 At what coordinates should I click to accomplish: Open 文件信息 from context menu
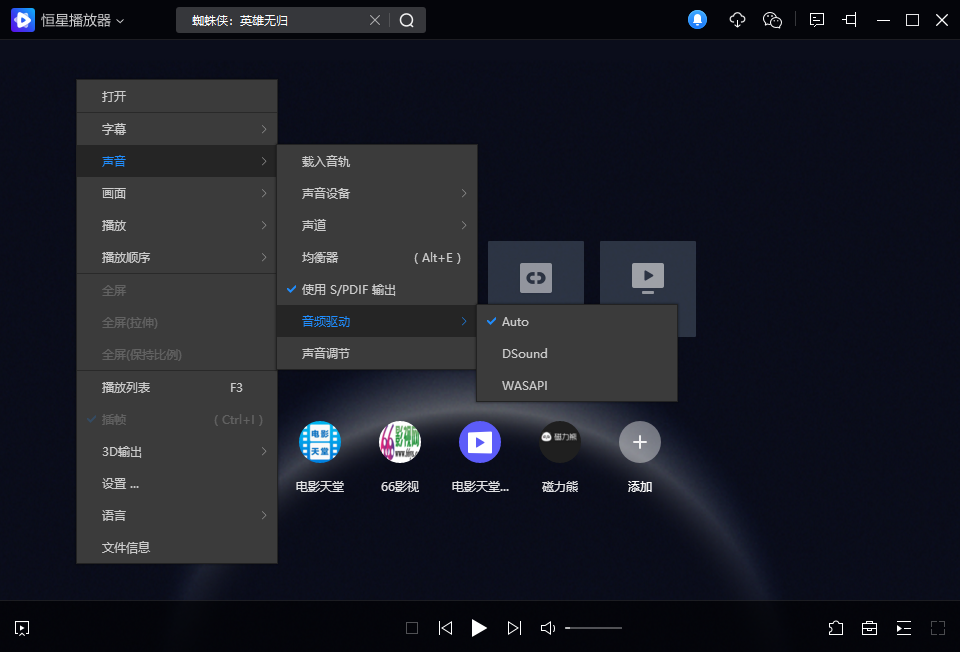pos(126,548)
